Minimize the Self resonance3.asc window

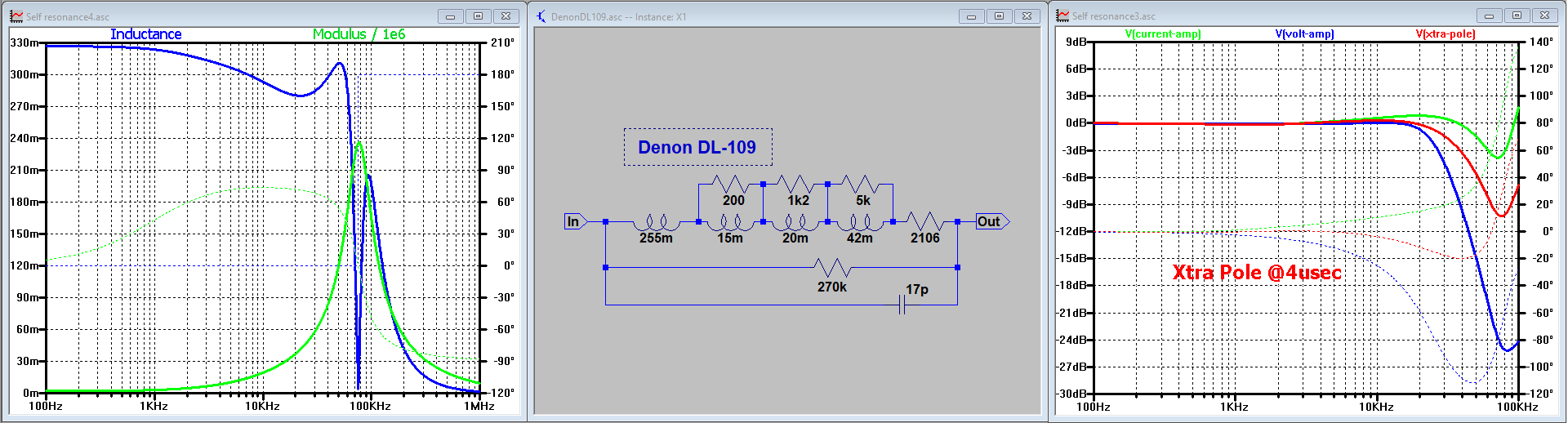click(1489, 16)
